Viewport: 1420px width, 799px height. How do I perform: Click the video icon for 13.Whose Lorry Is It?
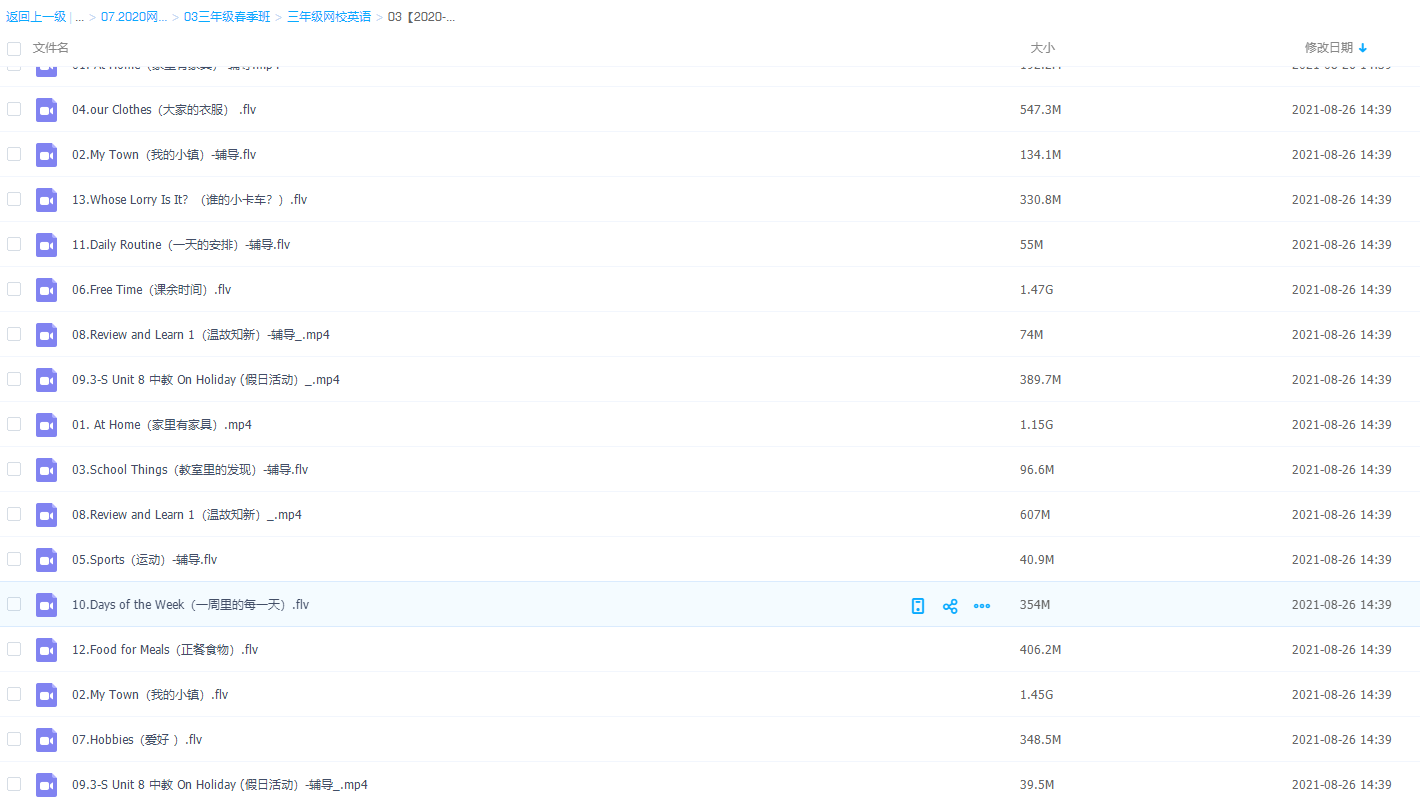[x=46, y=200]
